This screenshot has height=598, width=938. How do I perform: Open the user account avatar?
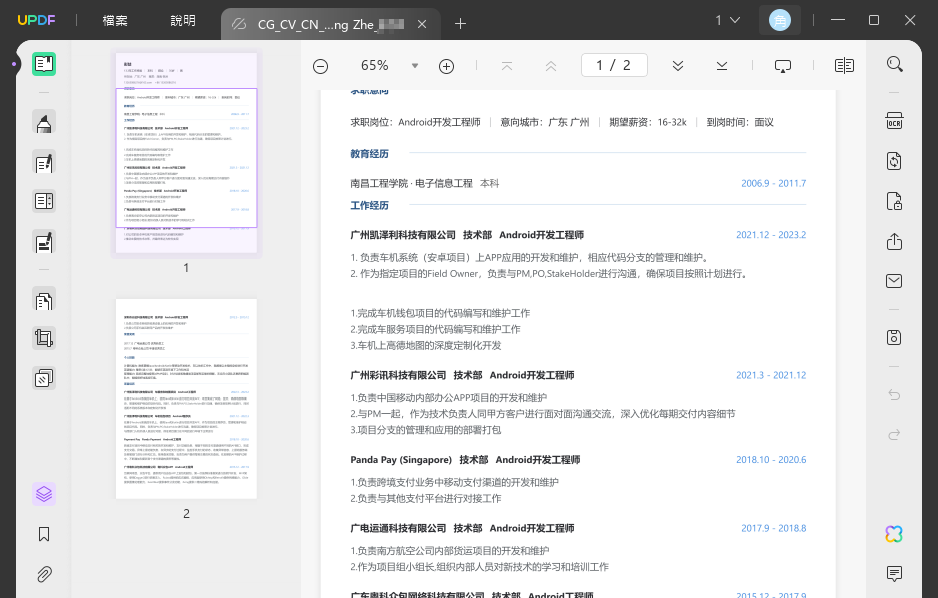[x=779, y=20]
